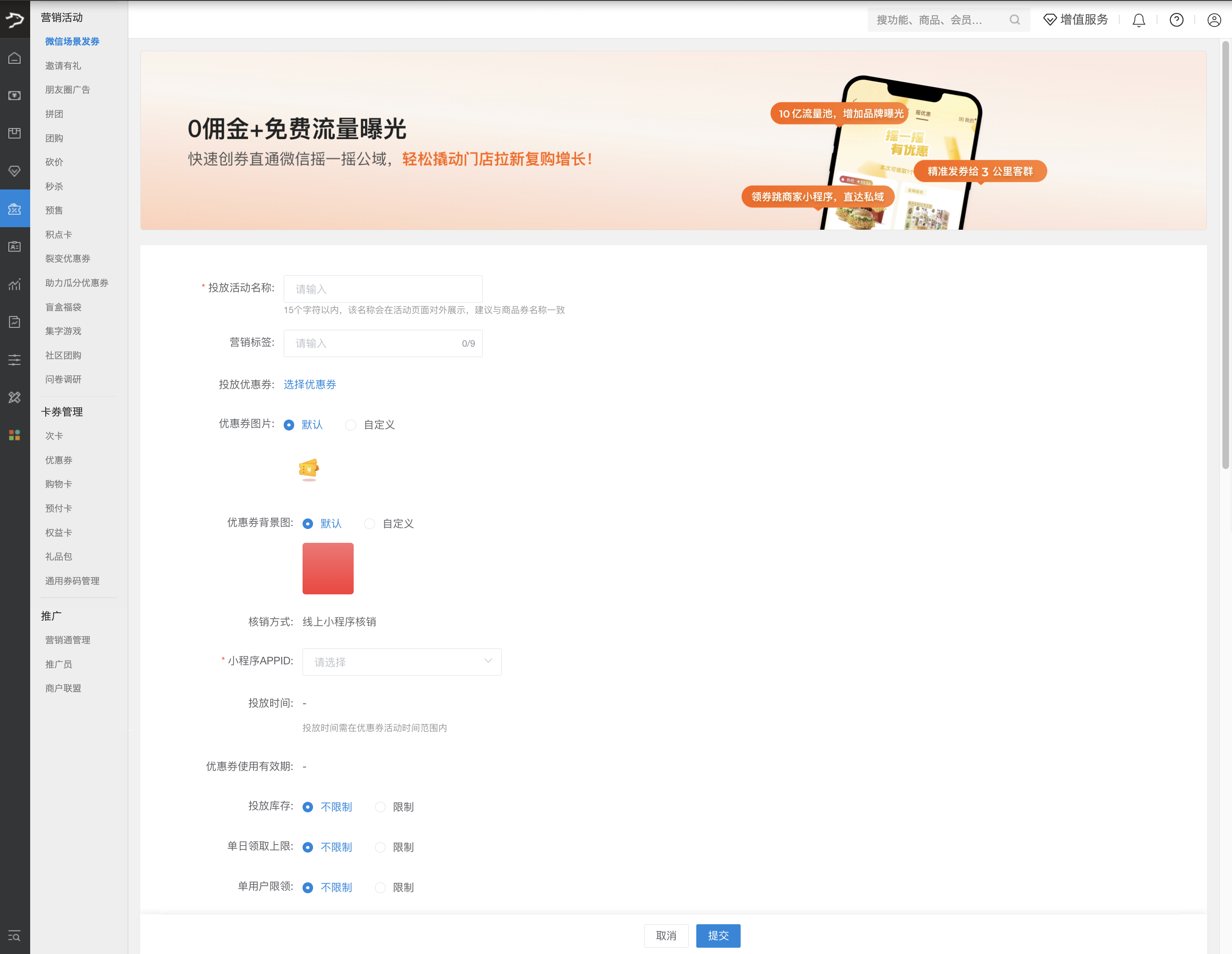The image size is (1232, 954).
Task: Open 邀请有礼 in the sidebar menu
Action: [63, 66]
